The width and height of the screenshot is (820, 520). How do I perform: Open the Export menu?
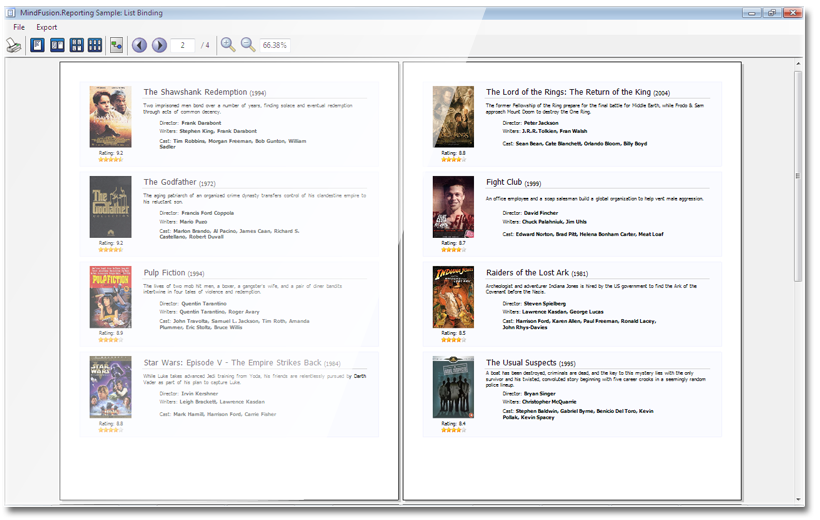(x=47, y=27)
